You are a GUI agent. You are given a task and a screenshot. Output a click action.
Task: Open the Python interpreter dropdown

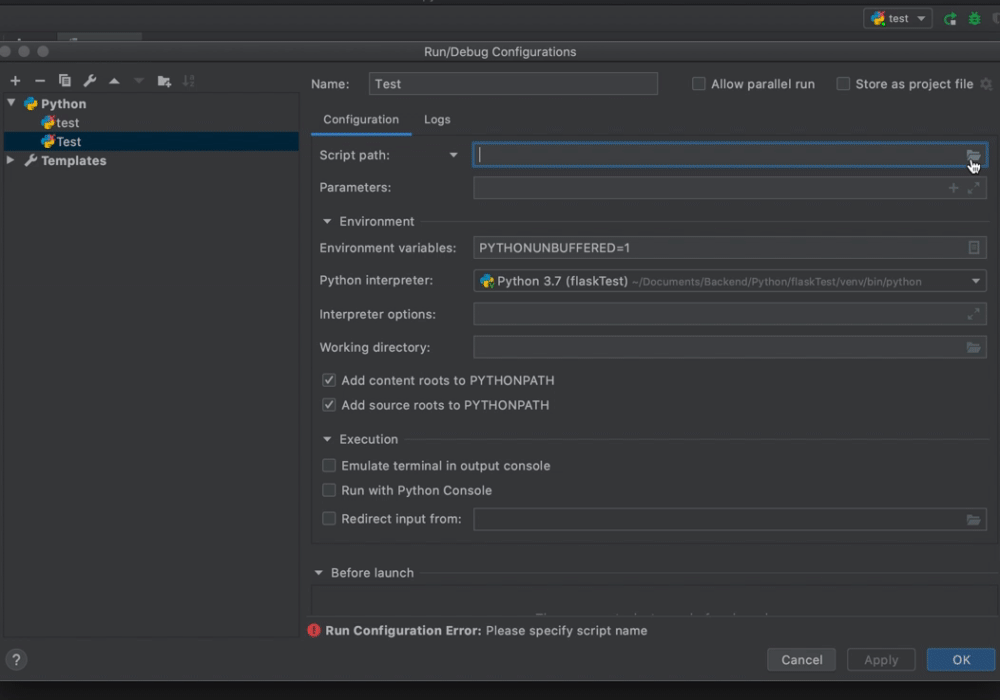point(975,281)
